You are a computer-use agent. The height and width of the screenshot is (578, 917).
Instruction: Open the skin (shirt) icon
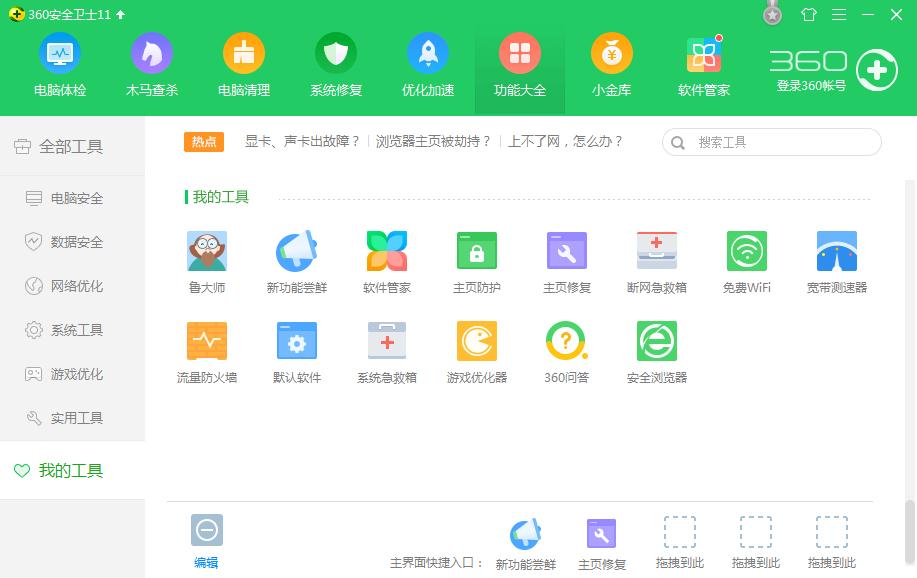(809, 14)
